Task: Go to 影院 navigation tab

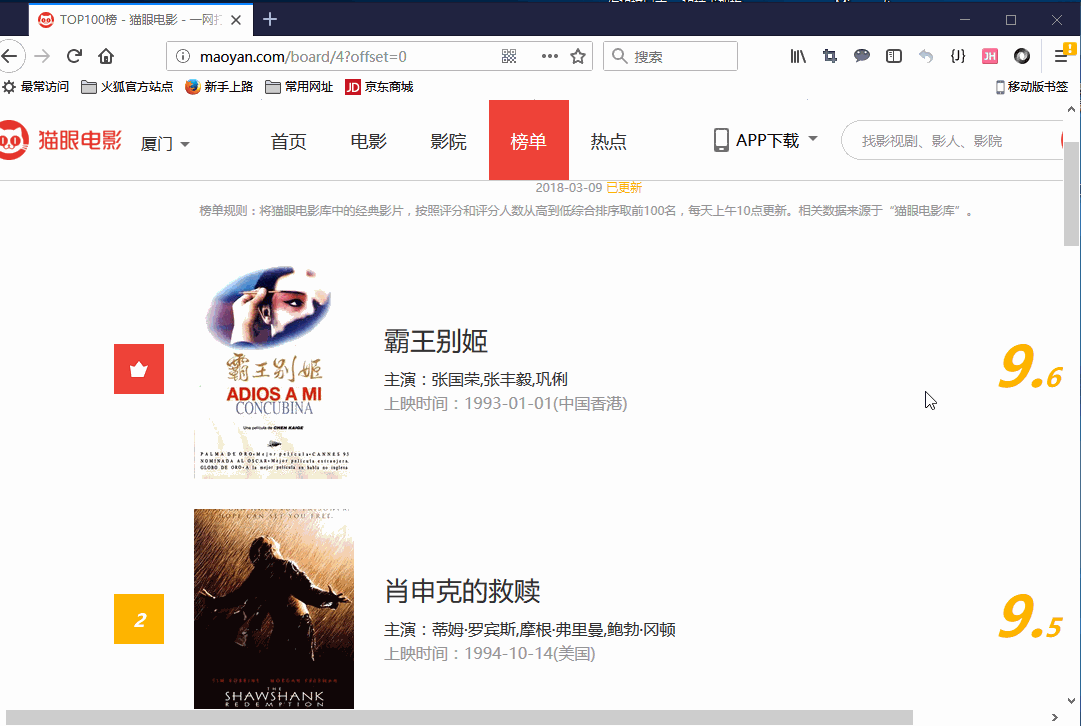Action: [x=448, y=141]
